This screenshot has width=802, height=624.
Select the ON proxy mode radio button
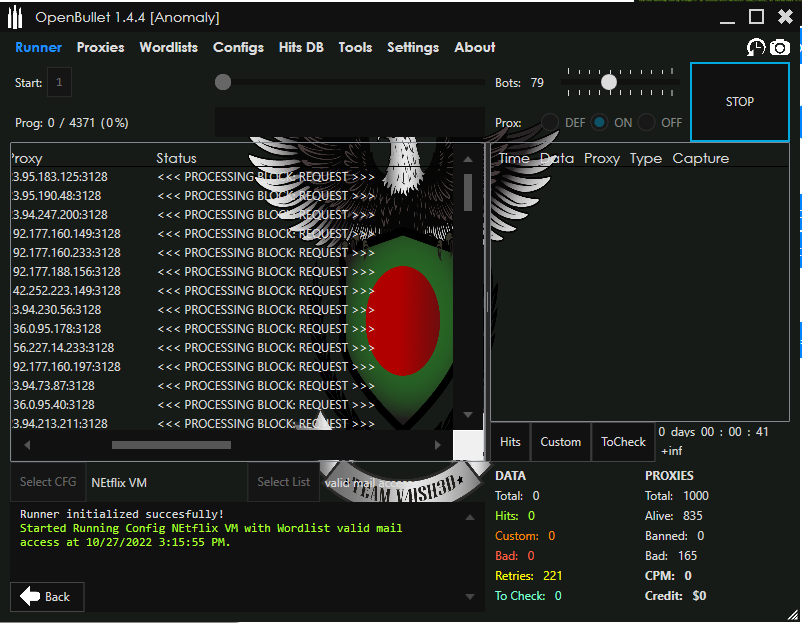pos(599,123)
